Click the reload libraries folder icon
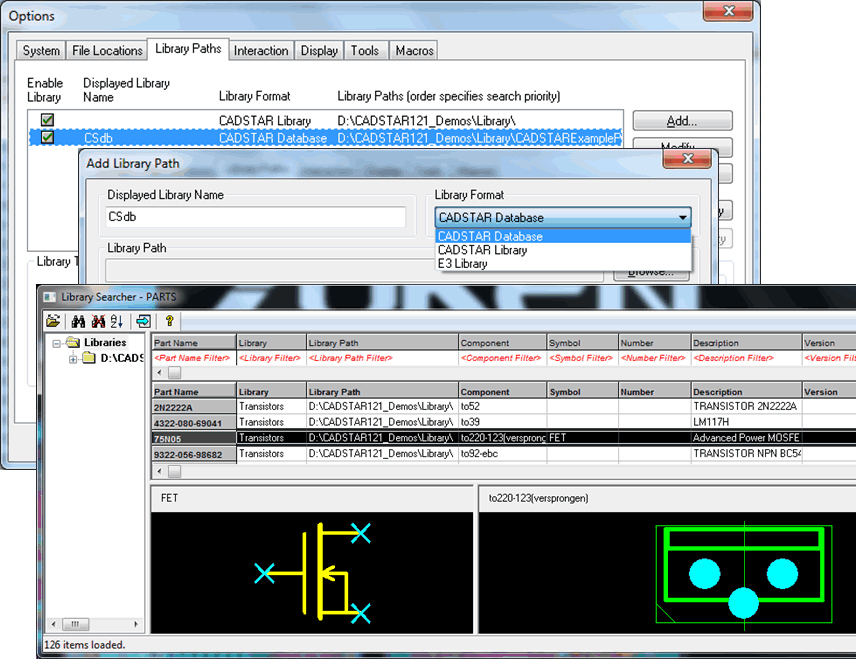Screen dimensions: 856x659 53,321
